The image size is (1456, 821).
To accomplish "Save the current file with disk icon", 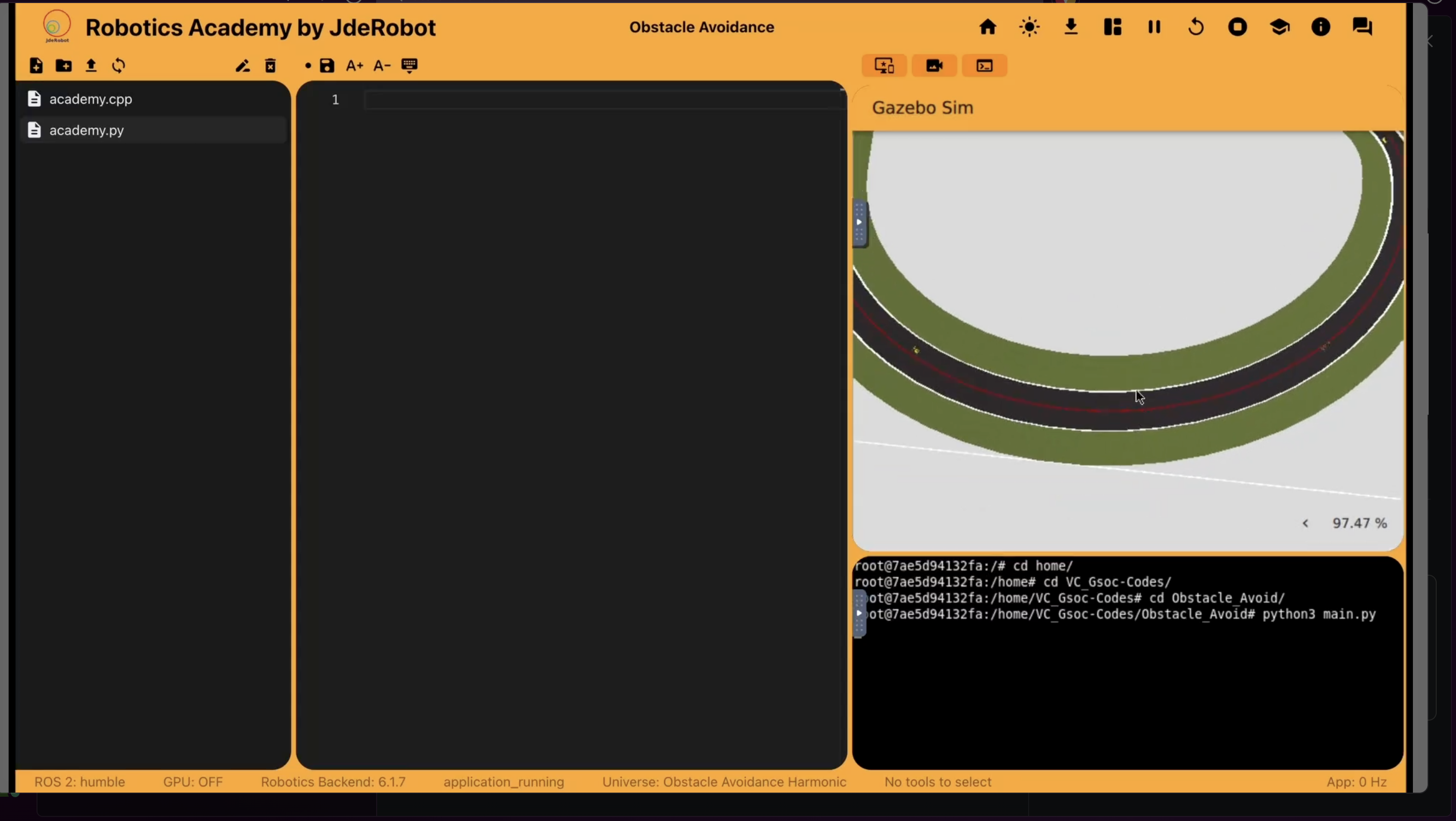I will [327, 65].
